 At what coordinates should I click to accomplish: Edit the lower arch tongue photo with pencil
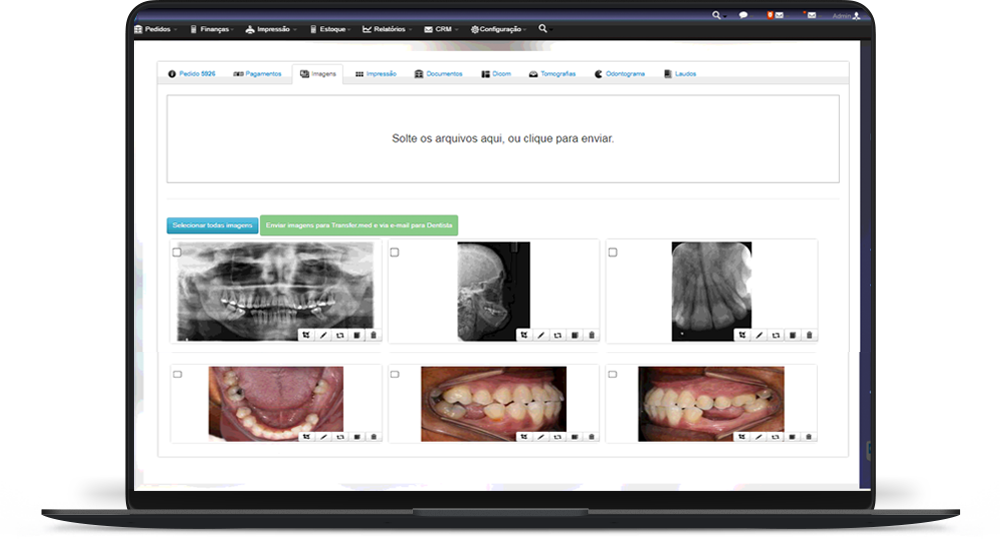(x=323, y=437)
